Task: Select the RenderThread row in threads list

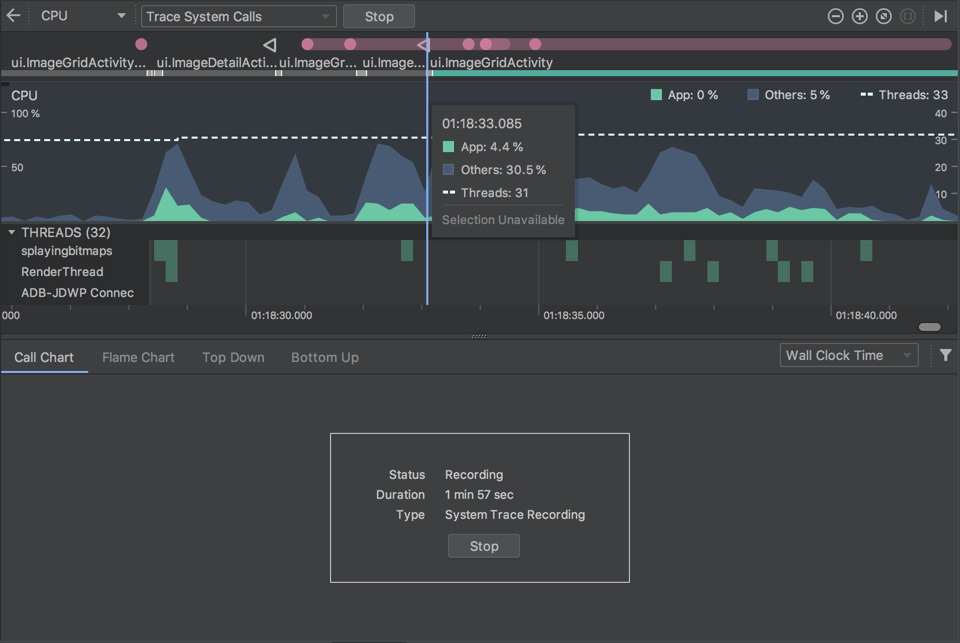Action: [62, 272]
